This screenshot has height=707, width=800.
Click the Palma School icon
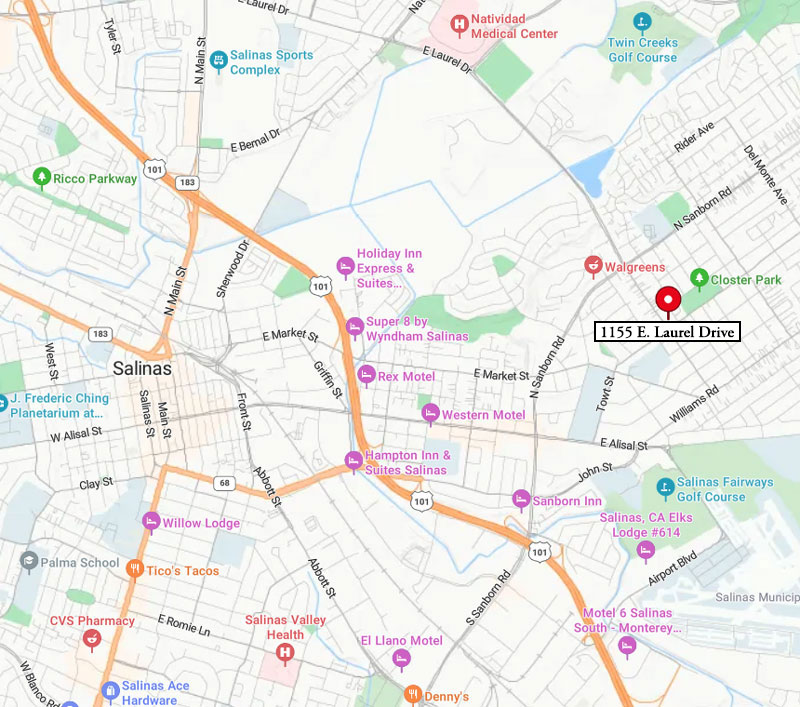(x=29, y=561)
